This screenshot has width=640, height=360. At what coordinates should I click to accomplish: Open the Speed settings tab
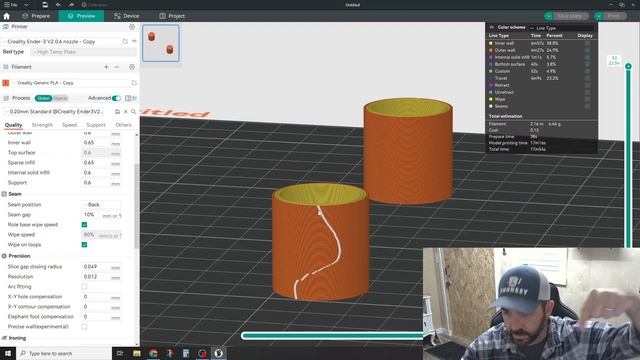point(69,125)
